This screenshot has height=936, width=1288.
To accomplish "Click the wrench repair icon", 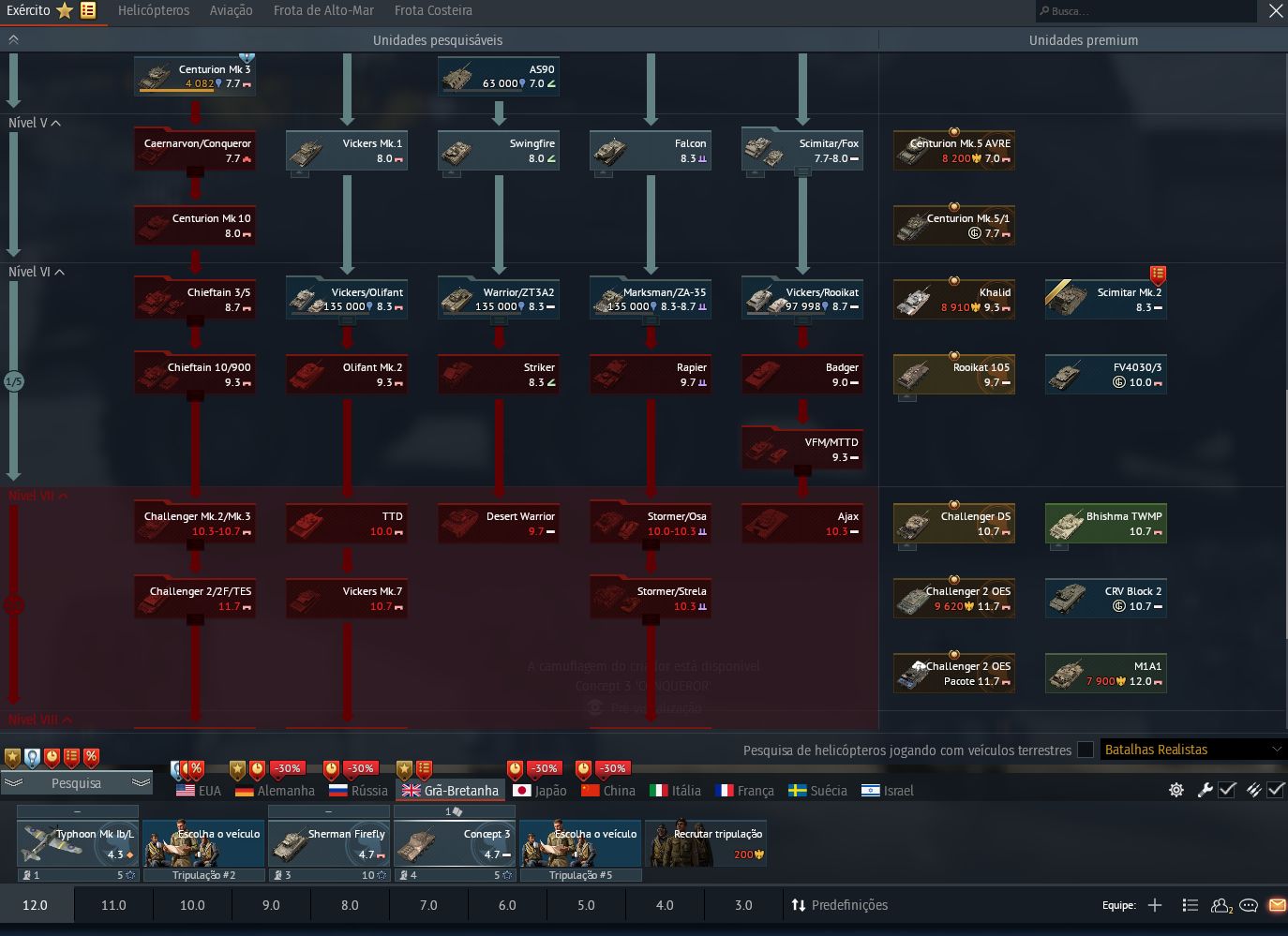I will 1206,790.
